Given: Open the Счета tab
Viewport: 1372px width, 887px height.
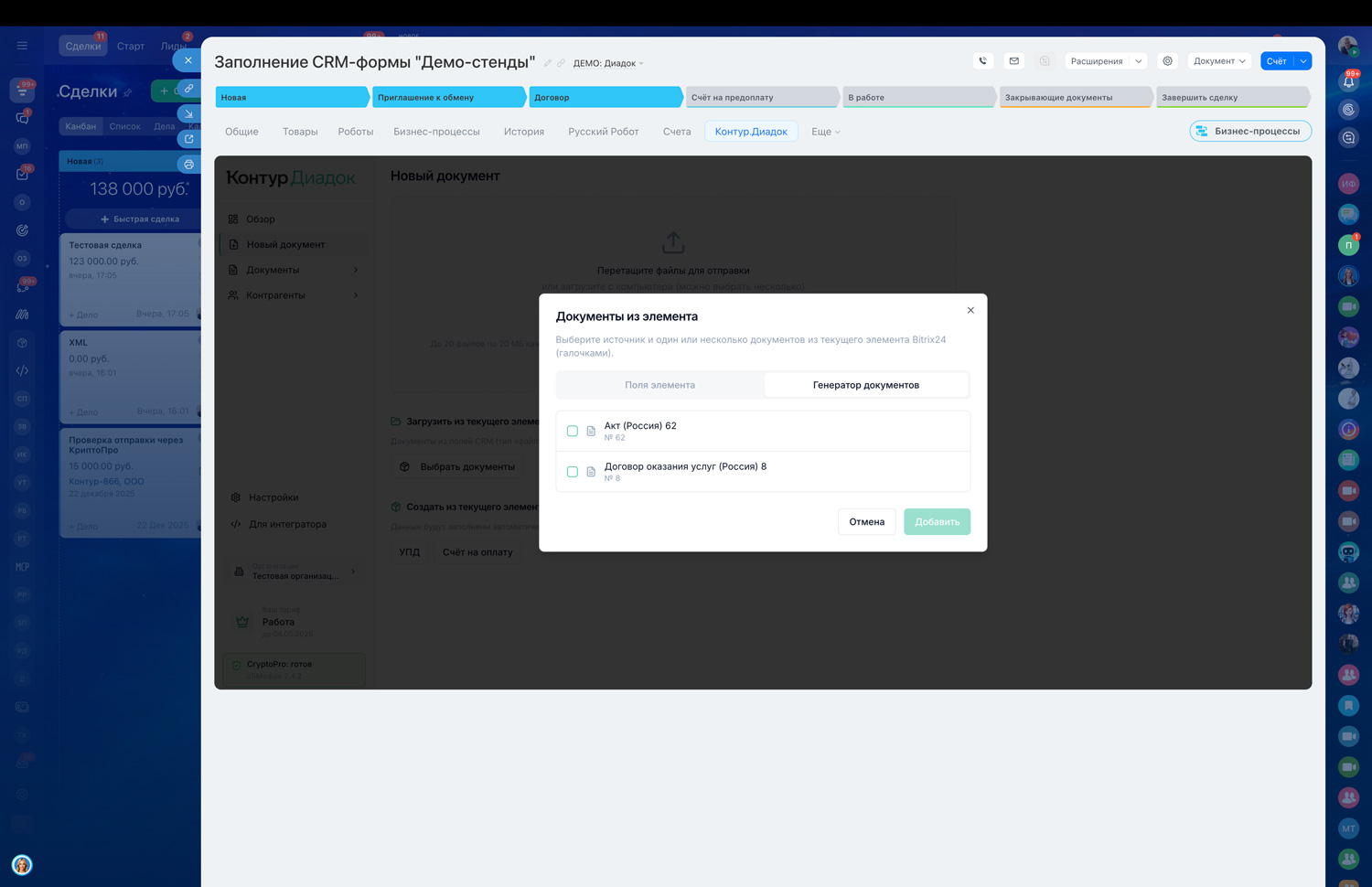Looking at the screenshot, I should click(x=677, y=132).
